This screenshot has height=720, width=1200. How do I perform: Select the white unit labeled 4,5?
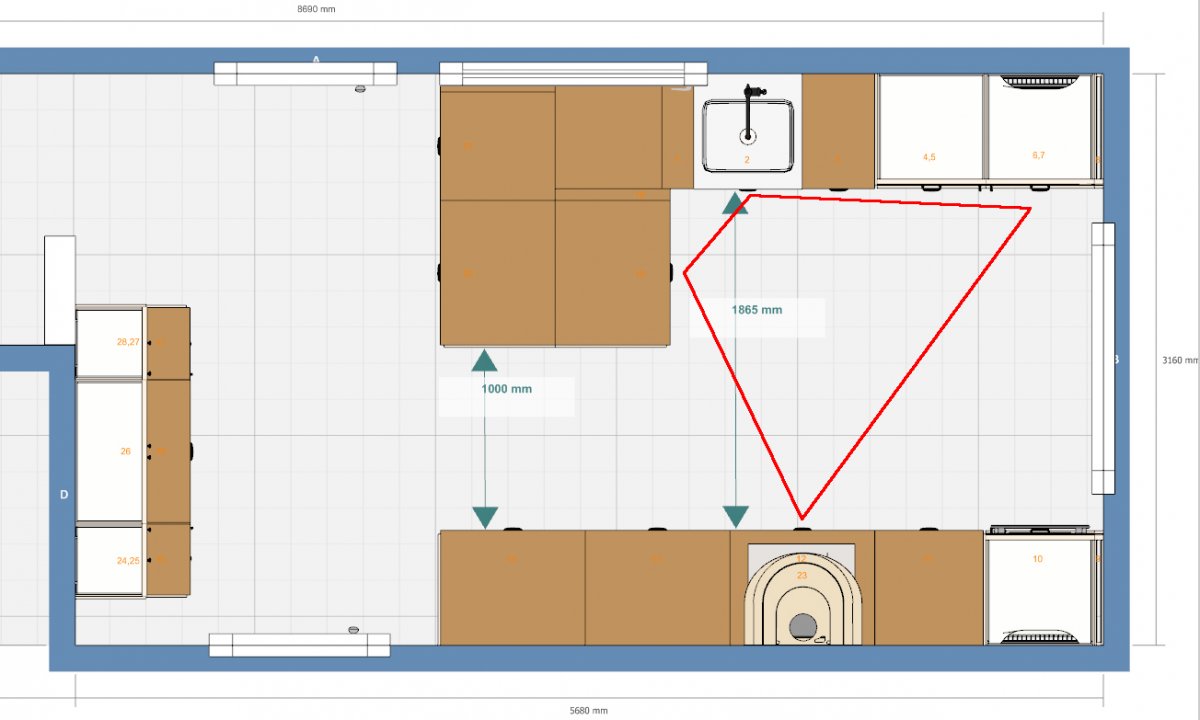(930, 128)
